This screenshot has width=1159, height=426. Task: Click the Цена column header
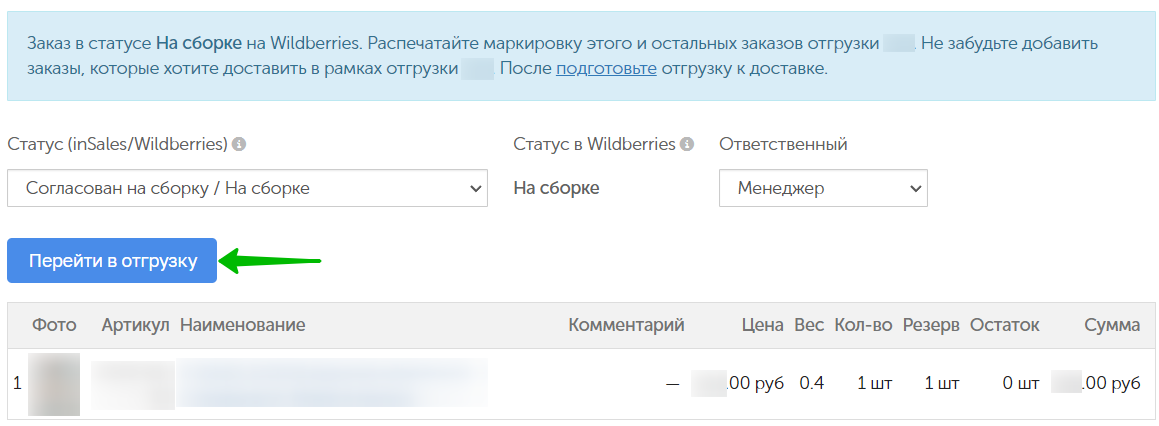(x=764, y=325)
